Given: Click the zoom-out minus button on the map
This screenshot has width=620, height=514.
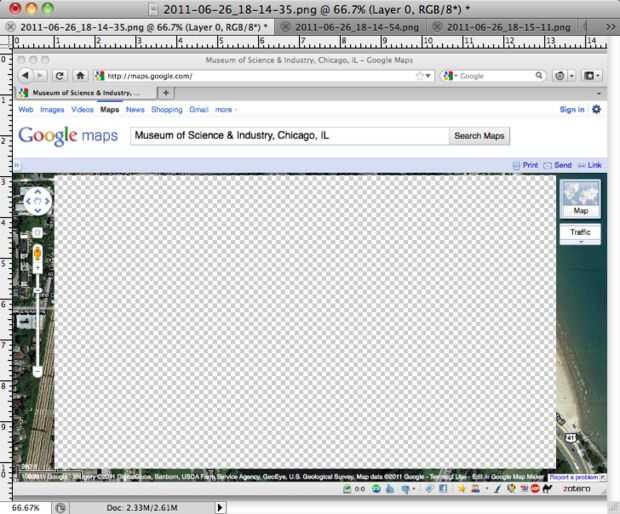Looking at the screenshot, I should click(38, 371).
